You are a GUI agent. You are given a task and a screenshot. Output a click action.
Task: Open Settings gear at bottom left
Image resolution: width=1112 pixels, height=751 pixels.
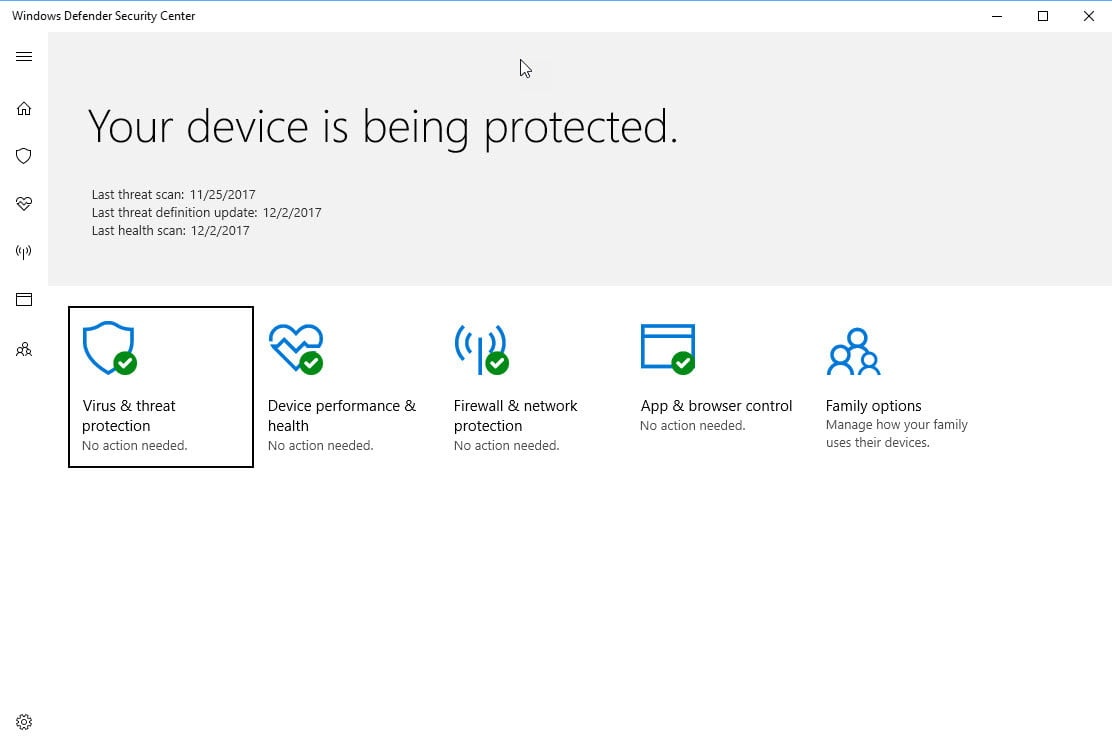(x=24, y=722)
